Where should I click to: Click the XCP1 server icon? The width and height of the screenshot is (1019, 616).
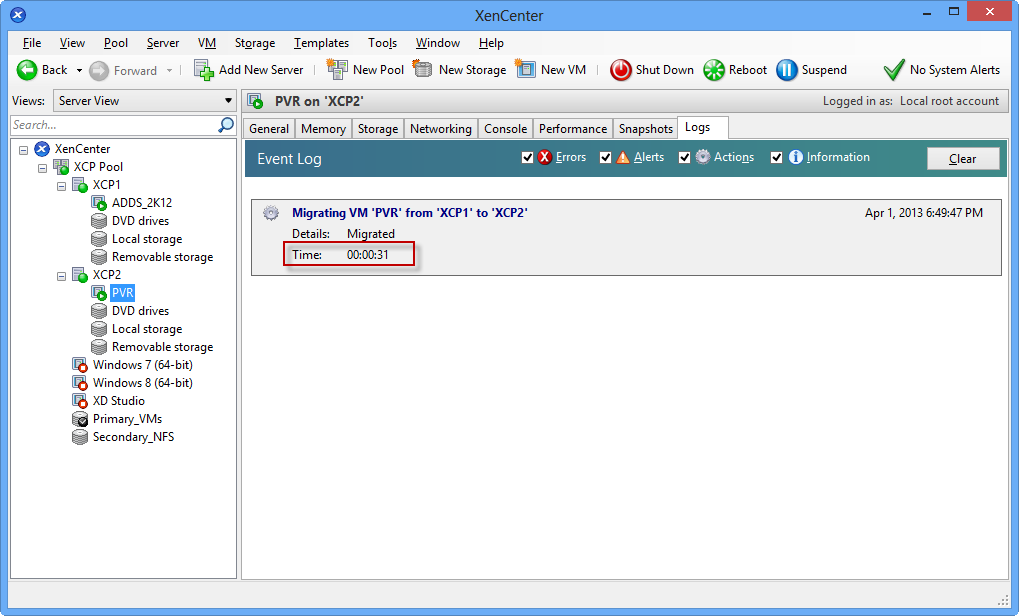tap(80, 185)
